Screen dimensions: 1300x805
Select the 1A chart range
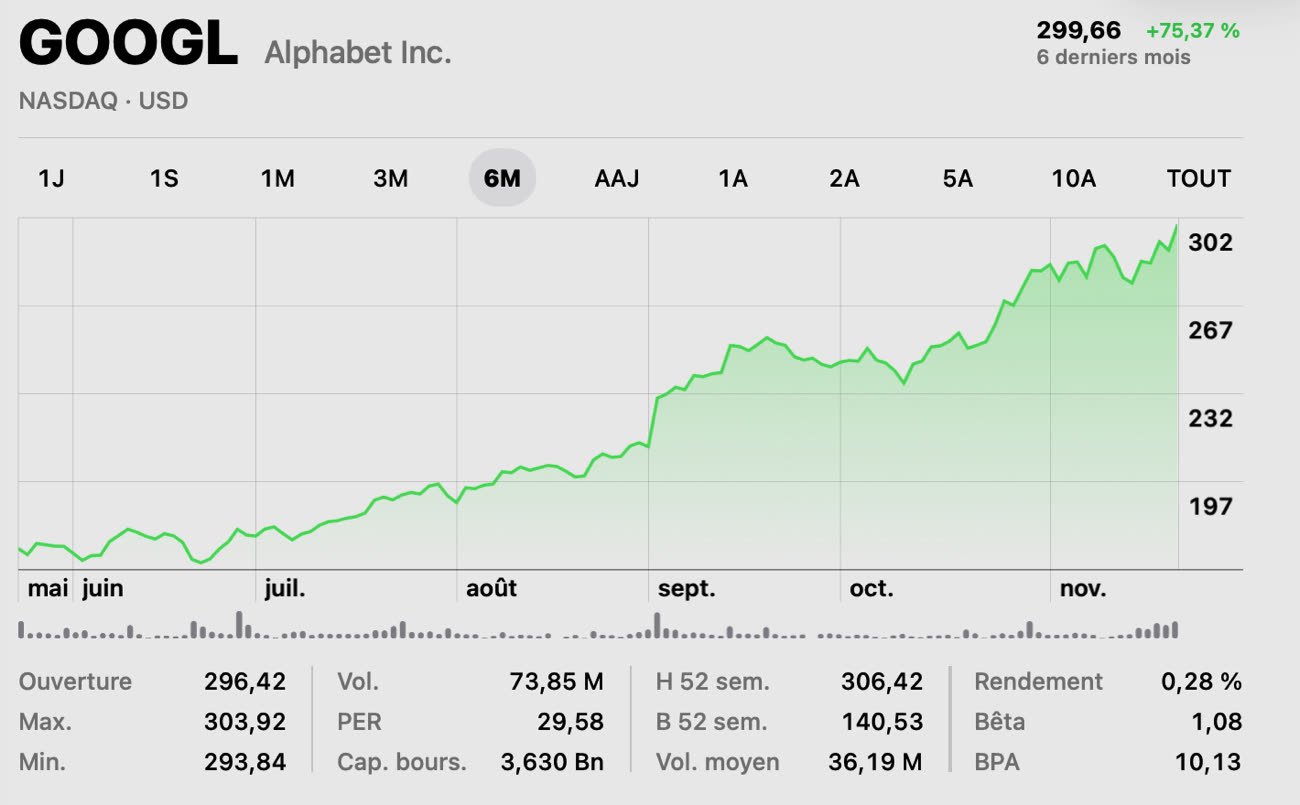point(733,179)
